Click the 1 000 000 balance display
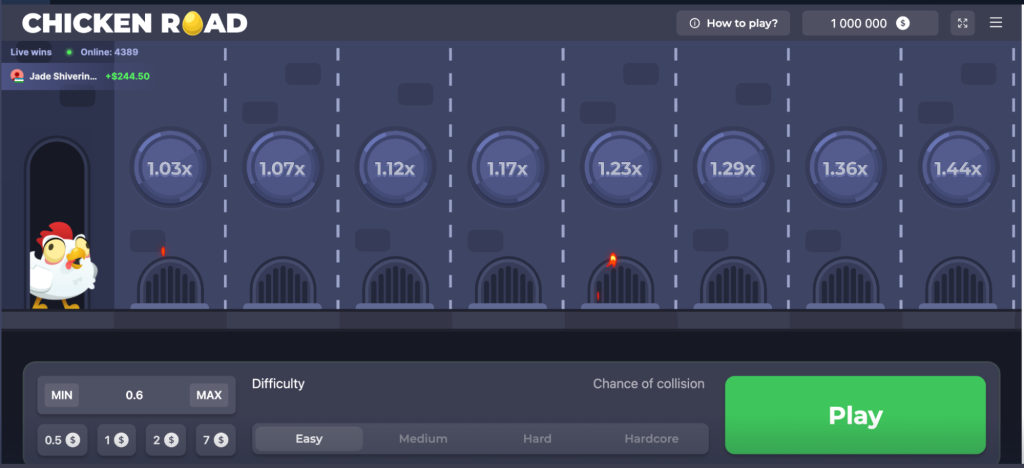This screenshot has width=1024, height=468. 860,23
